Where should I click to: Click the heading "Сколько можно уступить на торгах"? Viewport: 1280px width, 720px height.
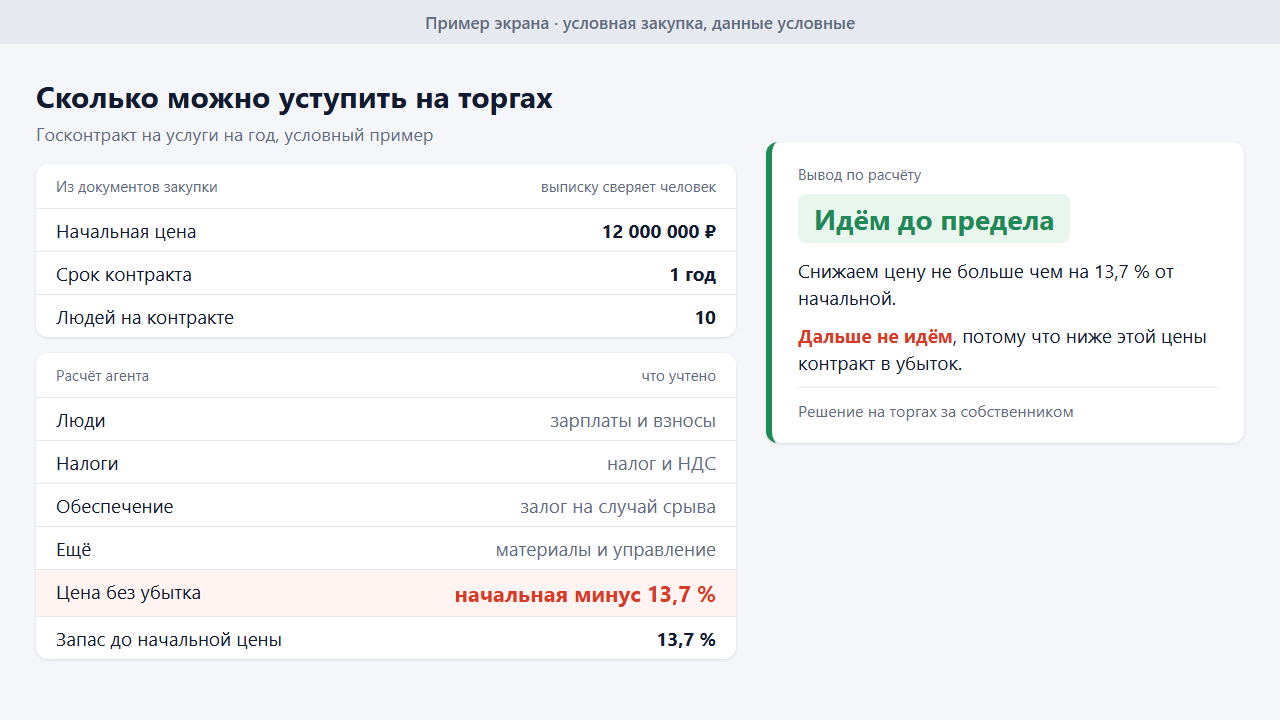[294, 99]
